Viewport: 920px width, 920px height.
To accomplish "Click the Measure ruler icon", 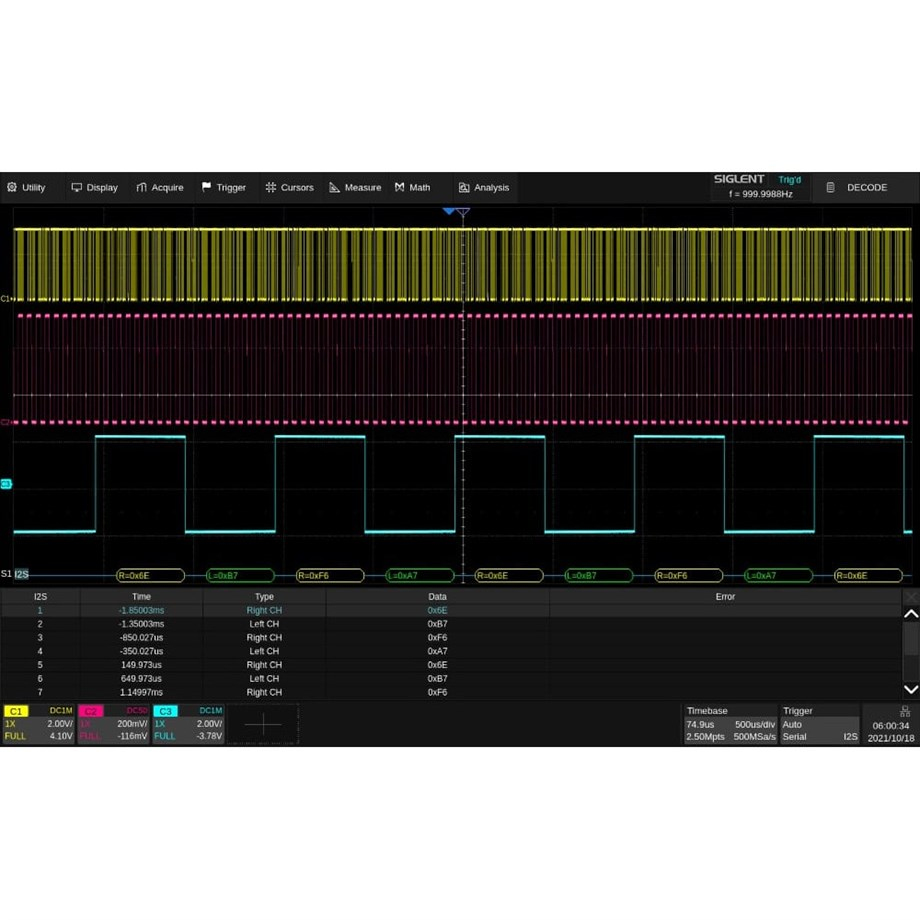I will (x=334, y=187).
